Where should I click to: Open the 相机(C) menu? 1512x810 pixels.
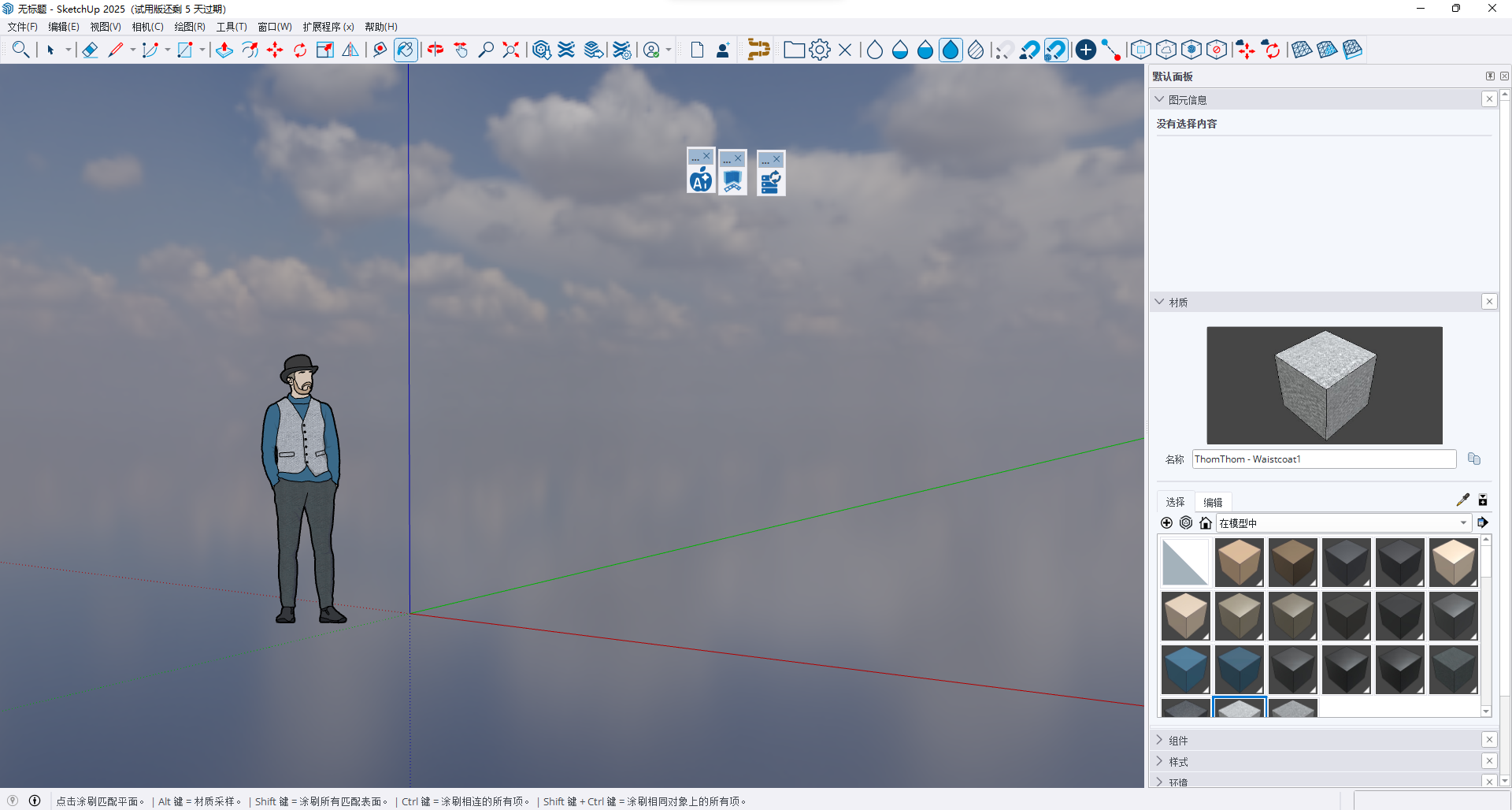147,27
